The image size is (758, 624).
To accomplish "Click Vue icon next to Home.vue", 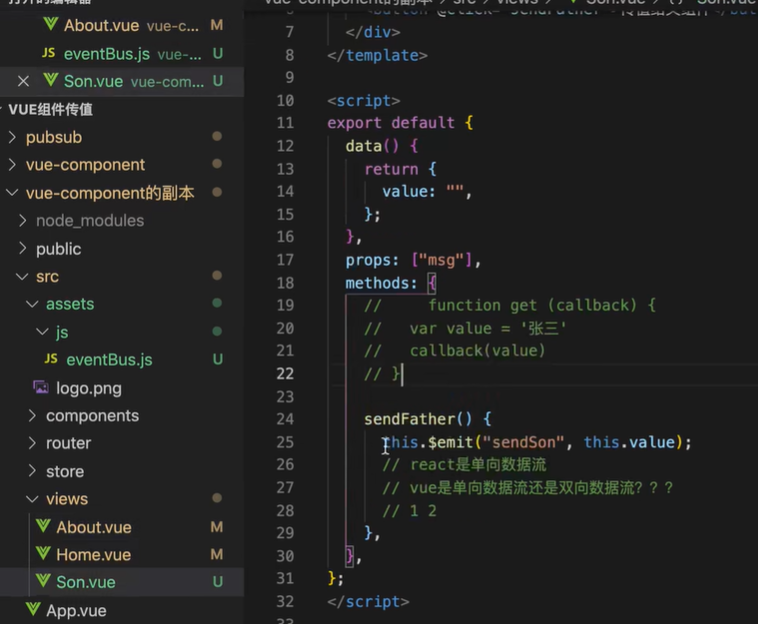I will point(43,553).
